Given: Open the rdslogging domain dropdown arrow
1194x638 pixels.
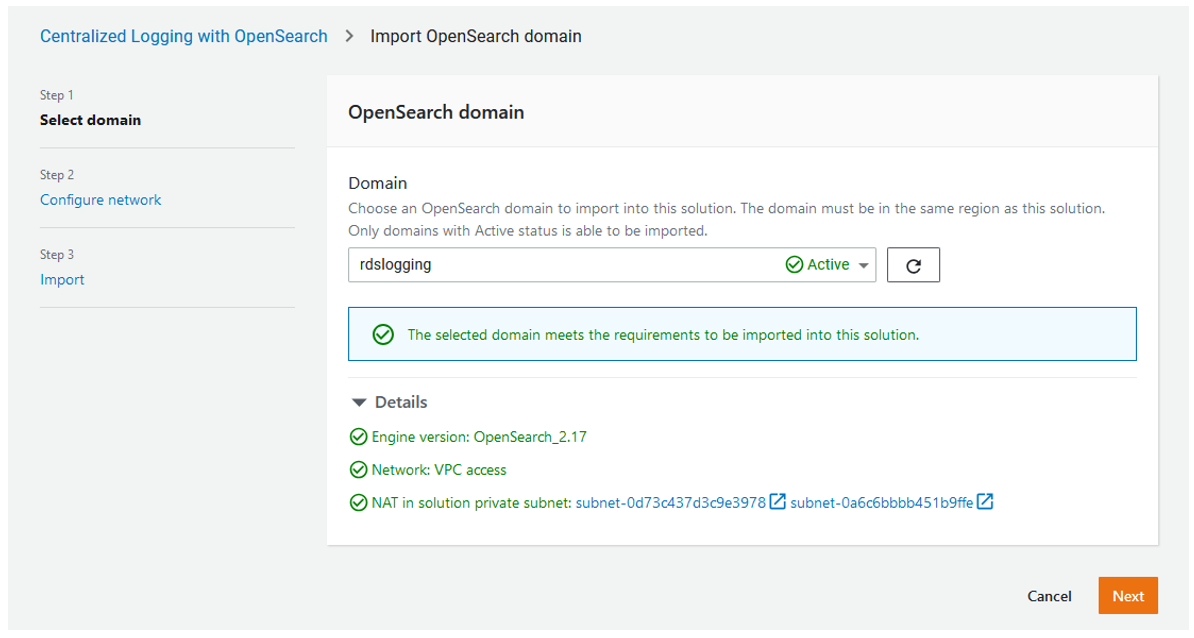Looking at the screenshot, I should [x=864, y=266].
